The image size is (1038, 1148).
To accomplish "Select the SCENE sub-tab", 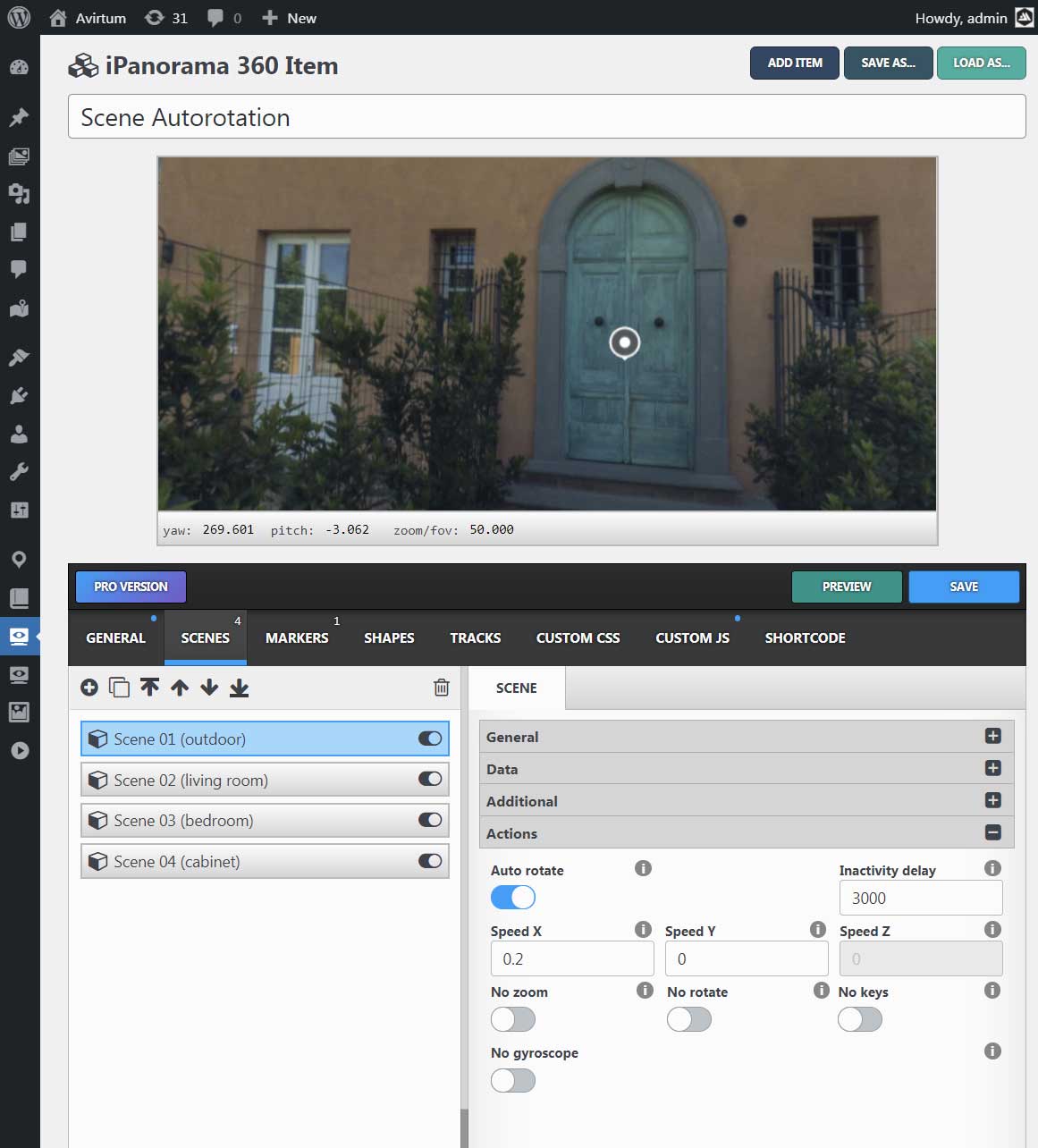I will pos(517,688).
